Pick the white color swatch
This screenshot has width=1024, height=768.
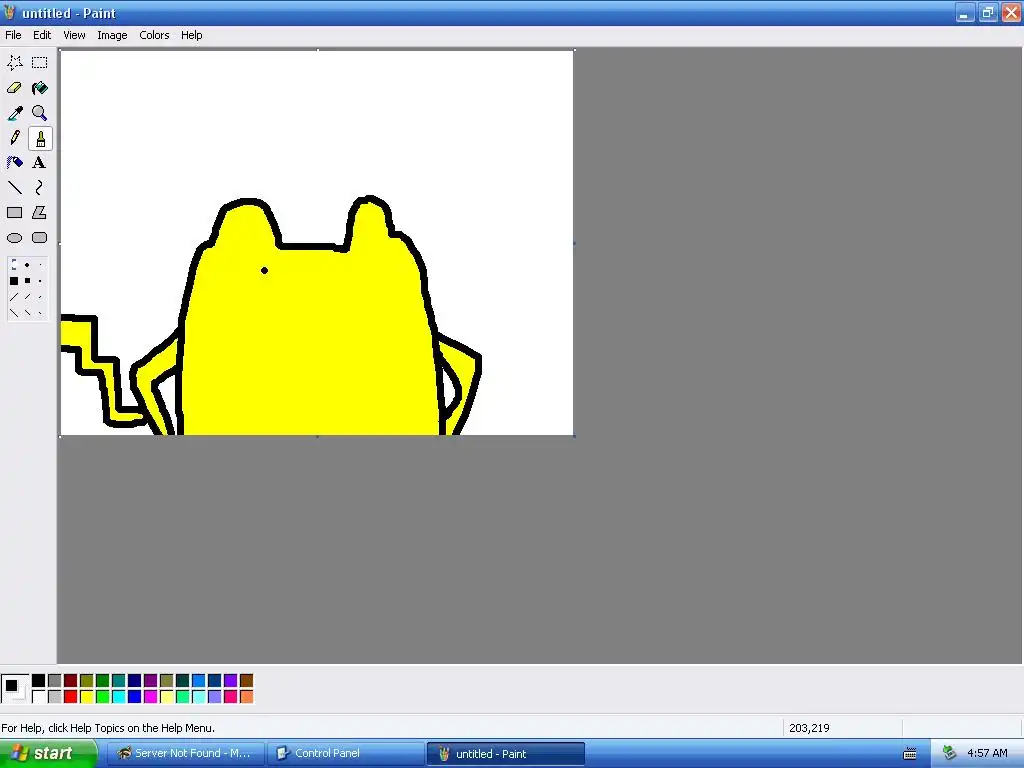click(x=39, y=697)
